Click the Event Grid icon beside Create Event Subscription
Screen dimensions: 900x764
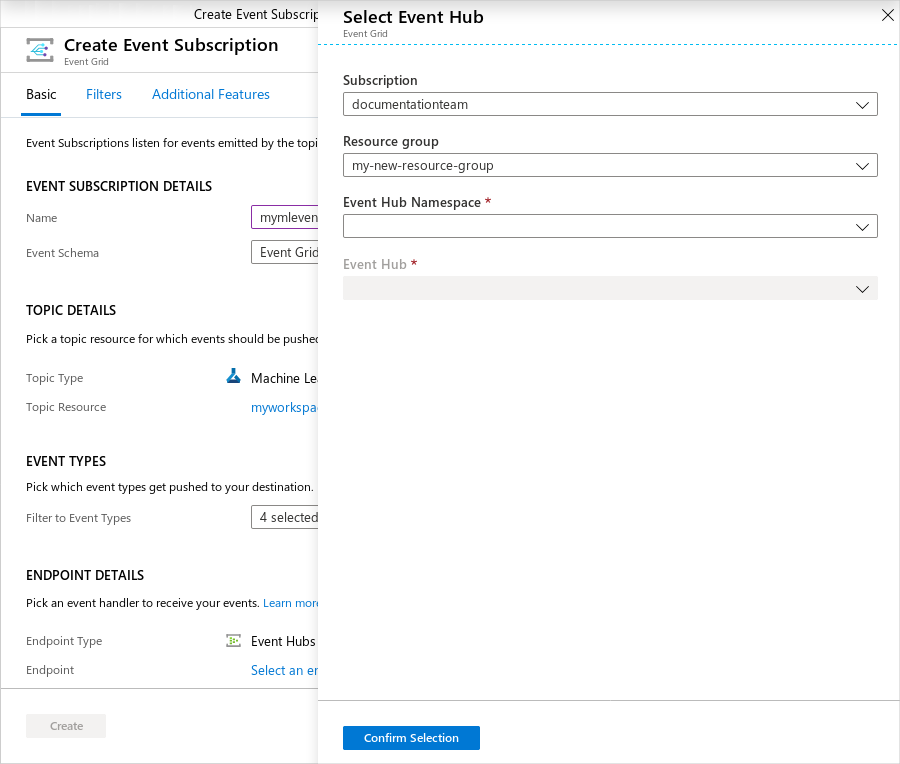pos(41,50)
